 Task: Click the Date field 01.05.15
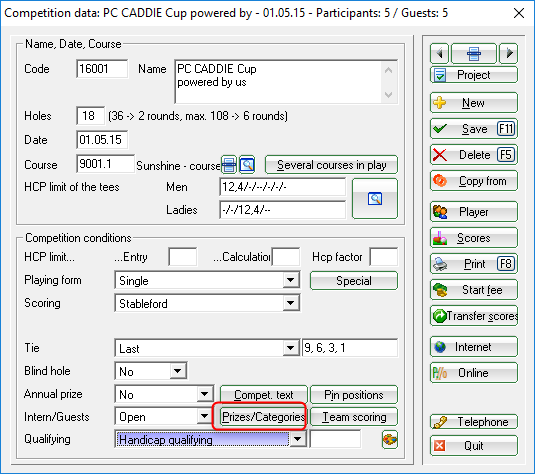[102, 140]
